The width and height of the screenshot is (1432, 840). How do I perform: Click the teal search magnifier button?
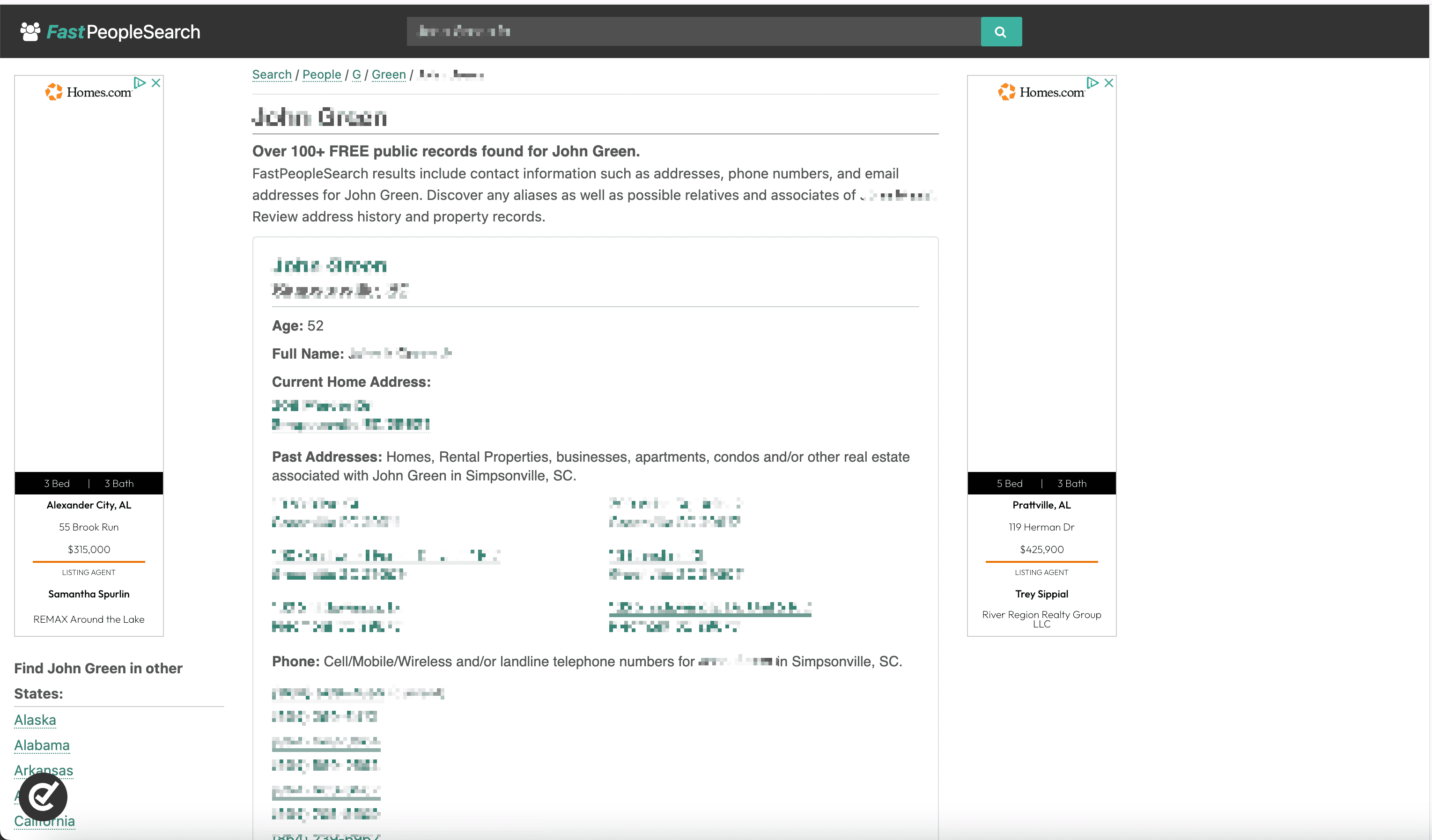pyautogui.click(x=1001, y=32)
